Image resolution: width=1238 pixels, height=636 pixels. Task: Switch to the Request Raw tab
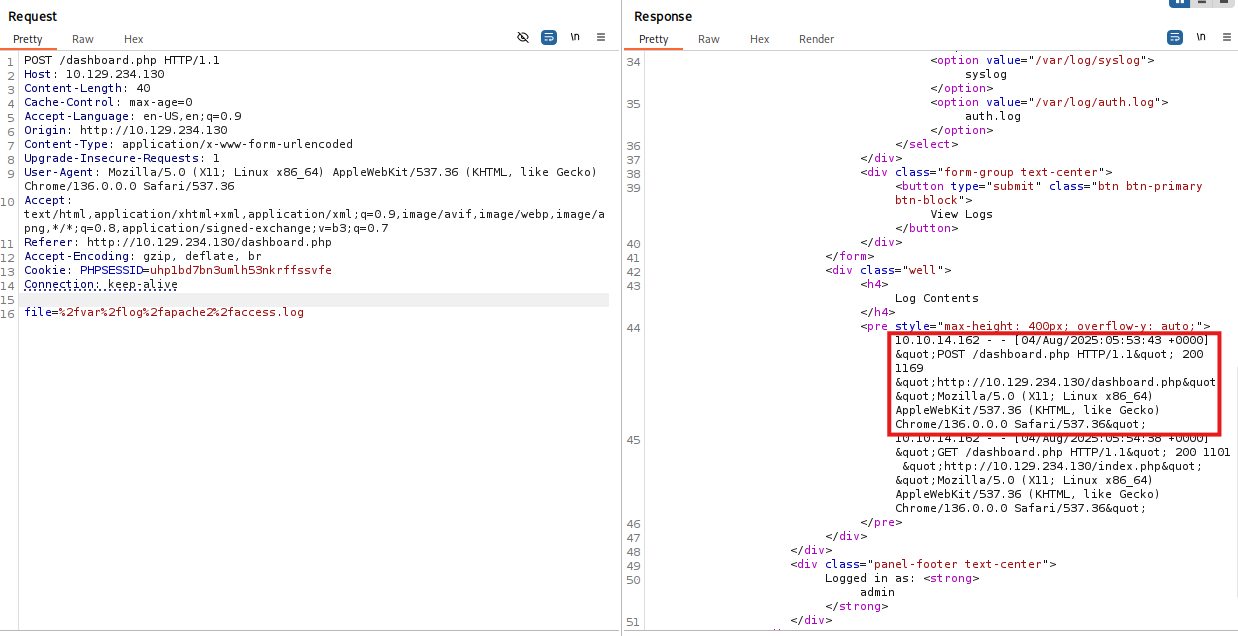[83, 39]
